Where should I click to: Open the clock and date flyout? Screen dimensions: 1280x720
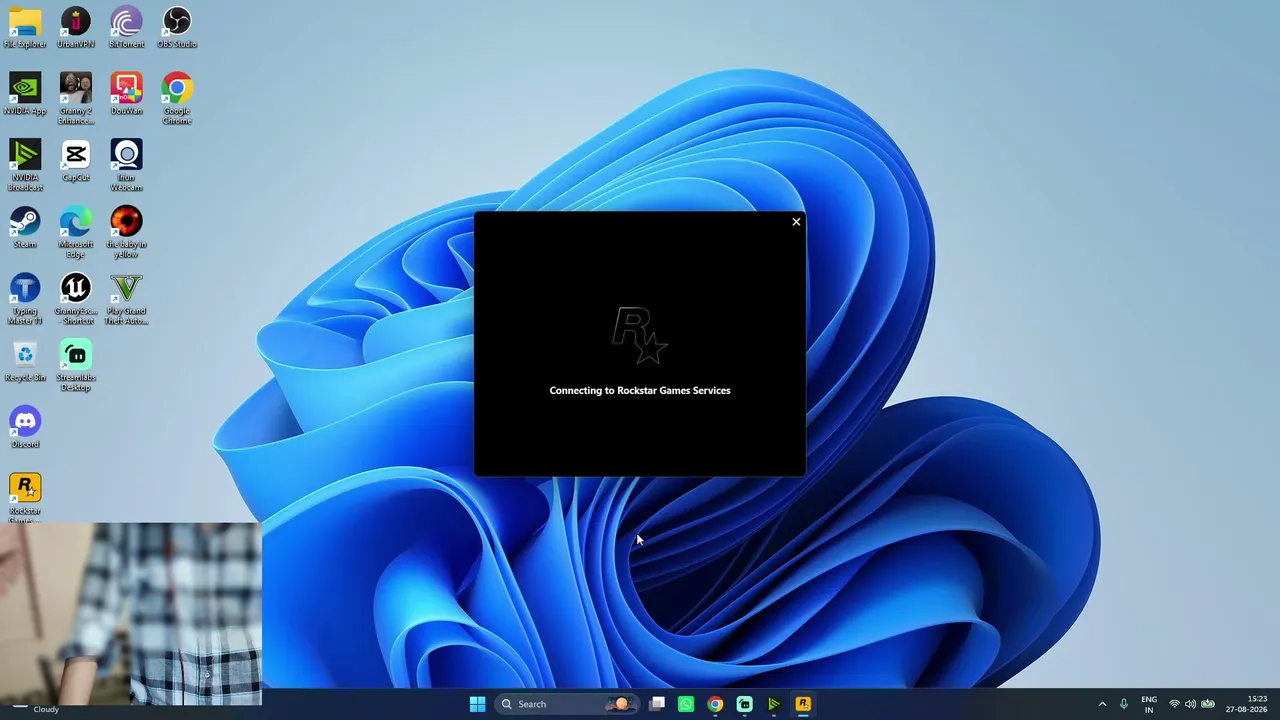pos(1247,704)
